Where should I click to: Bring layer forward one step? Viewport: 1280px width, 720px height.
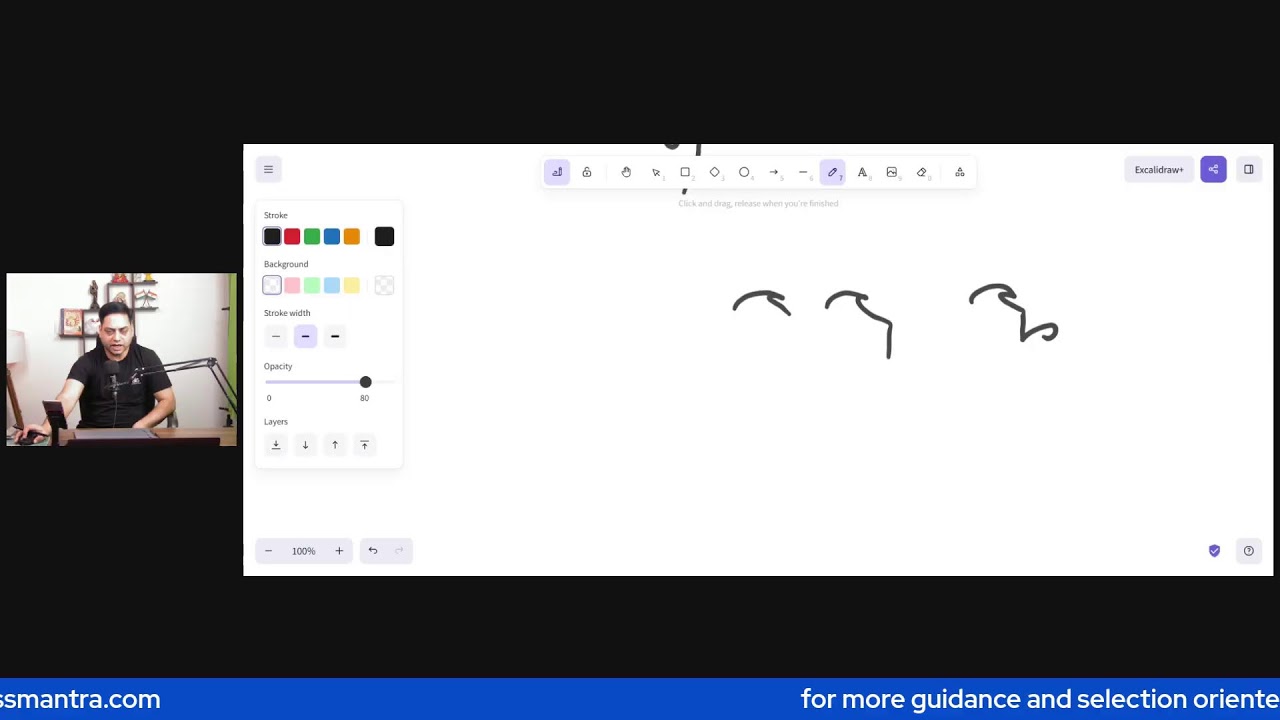pos(335,445)
